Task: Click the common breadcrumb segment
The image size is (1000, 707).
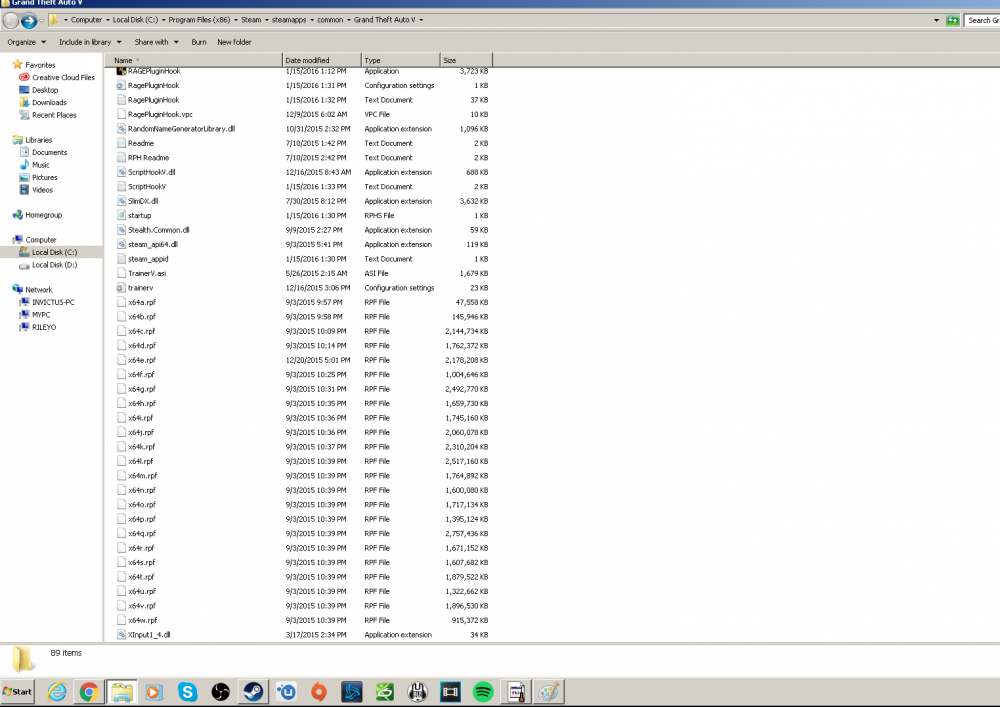Action: click(330, 20)
